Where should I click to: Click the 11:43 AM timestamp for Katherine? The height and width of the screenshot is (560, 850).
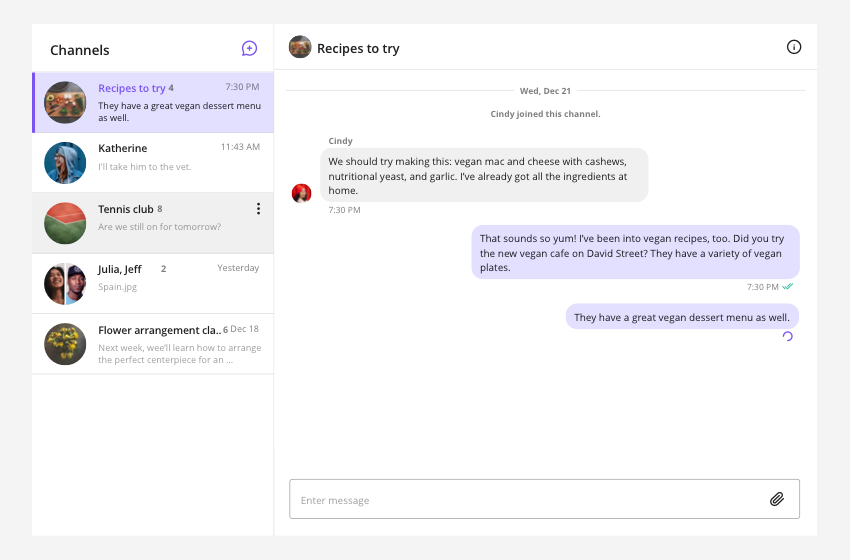240,147
